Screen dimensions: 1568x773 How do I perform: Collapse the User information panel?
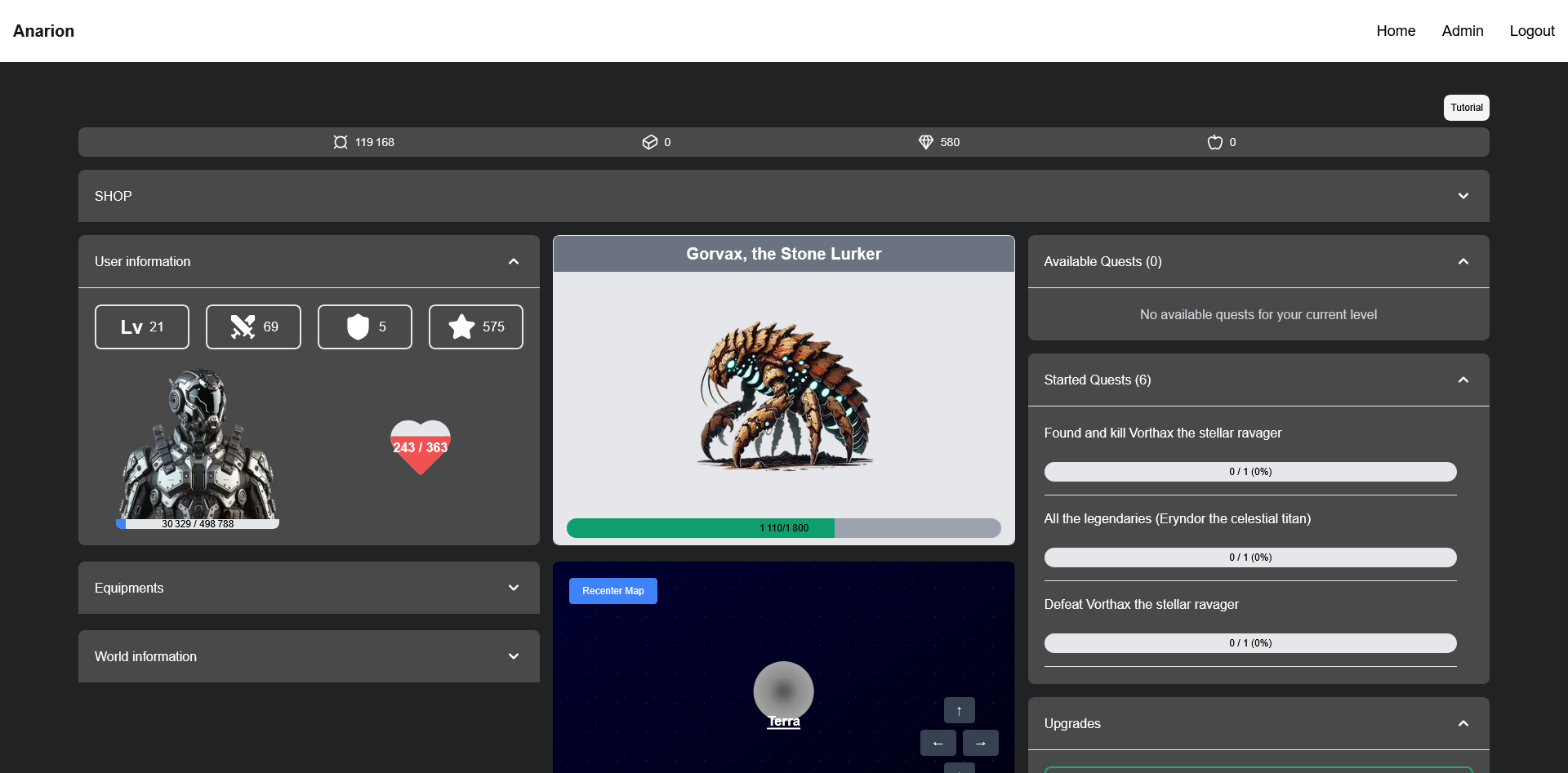(x=513, y=261)
